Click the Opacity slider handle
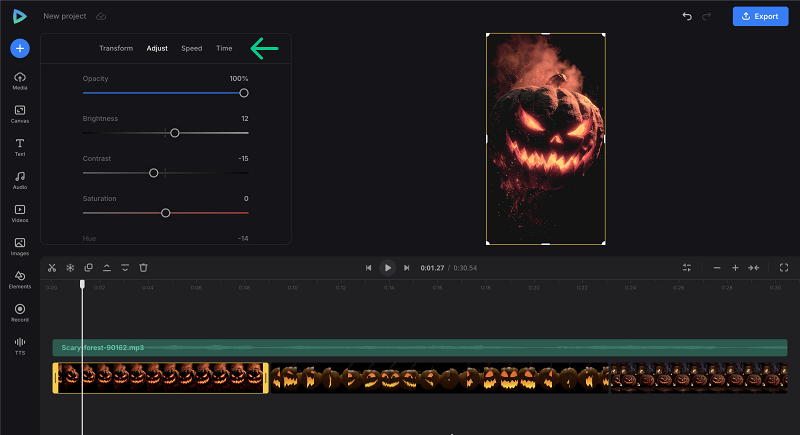This screenshot has height=435, width=800. coord(244,93)
